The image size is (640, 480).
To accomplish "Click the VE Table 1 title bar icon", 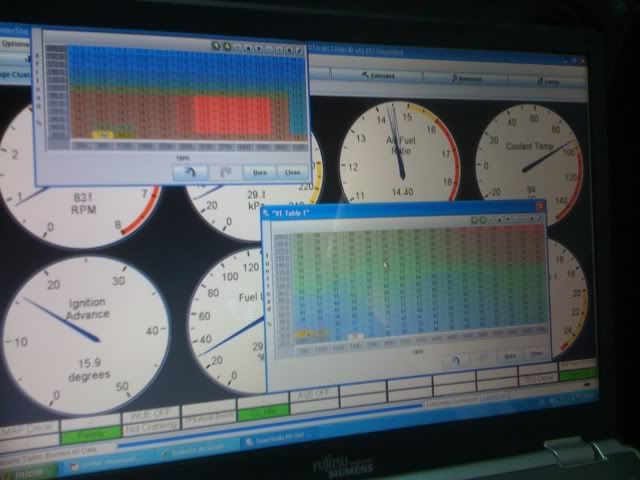I will point(266,212).
